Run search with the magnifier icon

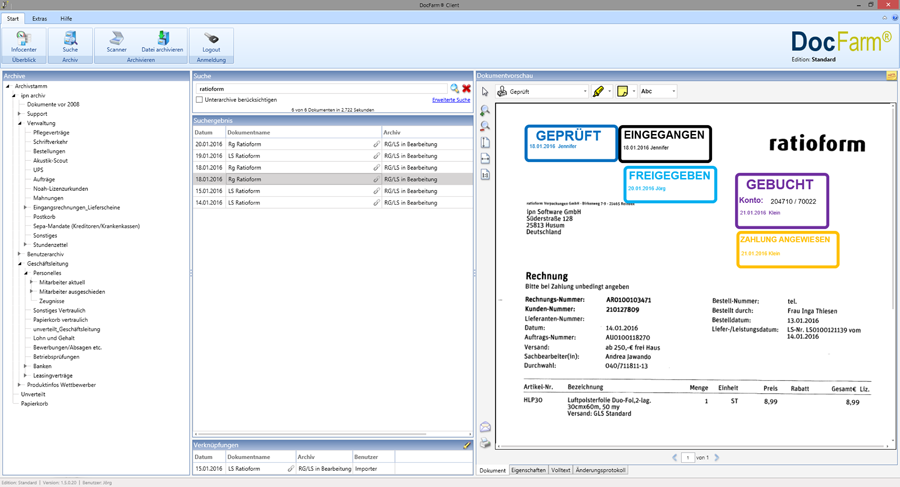click(x=455, y=88)
